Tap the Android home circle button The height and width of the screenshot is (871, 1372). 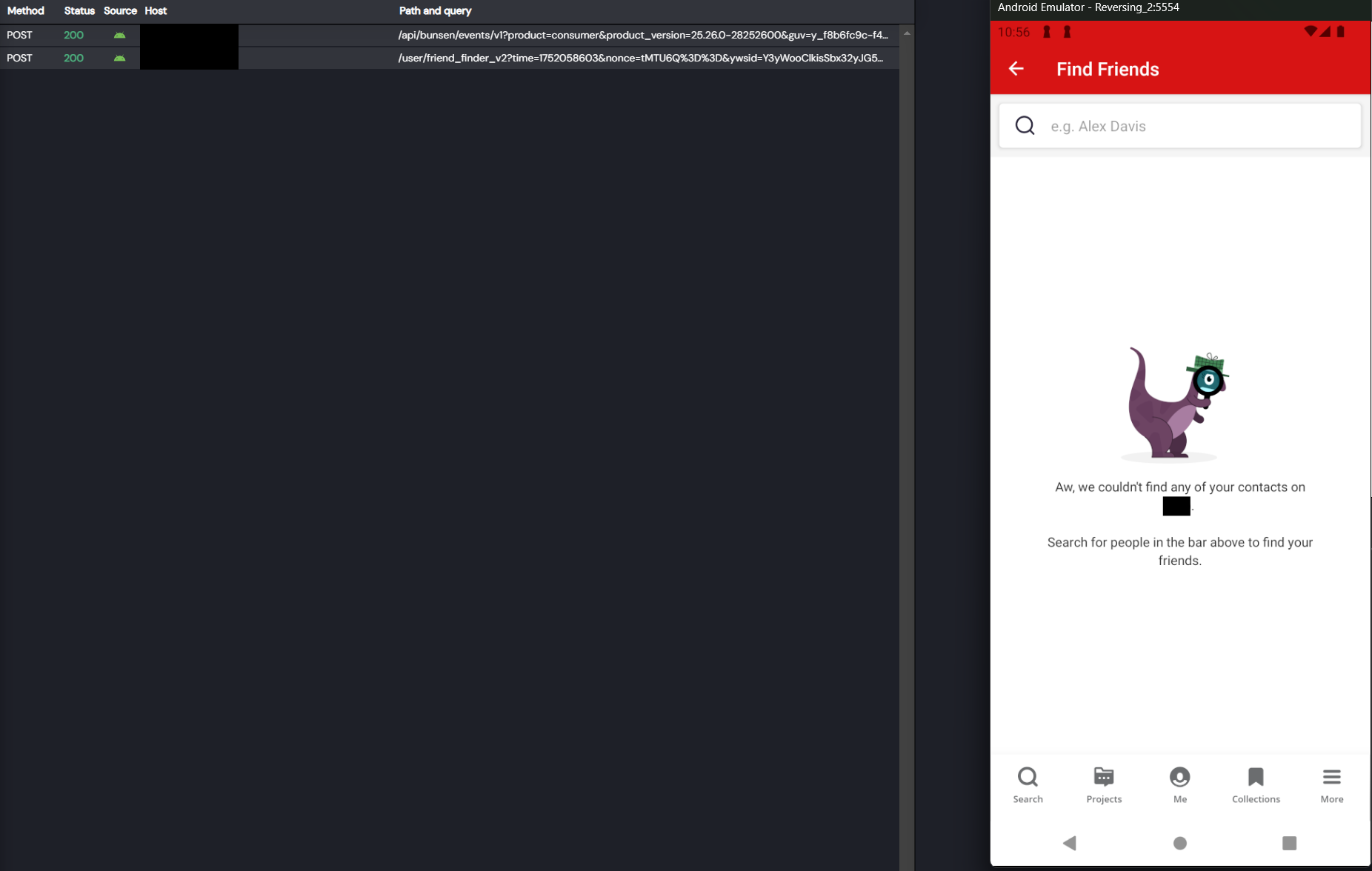click(x=1180, y=843)
